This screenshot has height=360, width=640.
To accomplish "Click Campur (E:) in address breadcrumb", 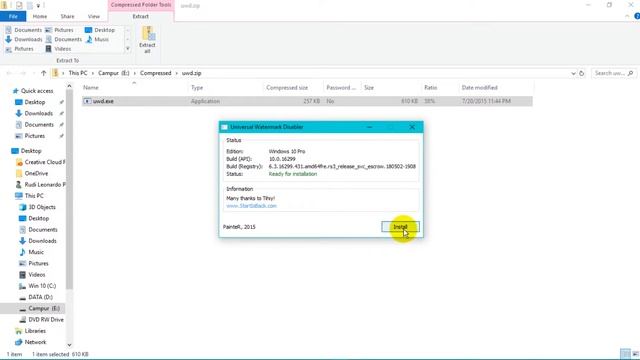I will (x=113, y=73).
